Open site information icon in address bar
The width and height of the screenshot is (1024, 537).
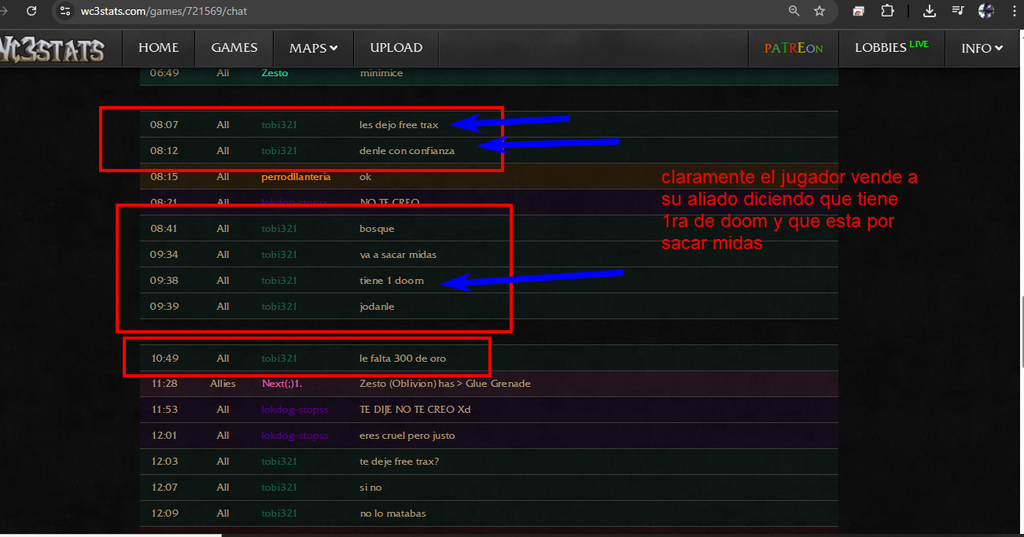coord(65,11)
